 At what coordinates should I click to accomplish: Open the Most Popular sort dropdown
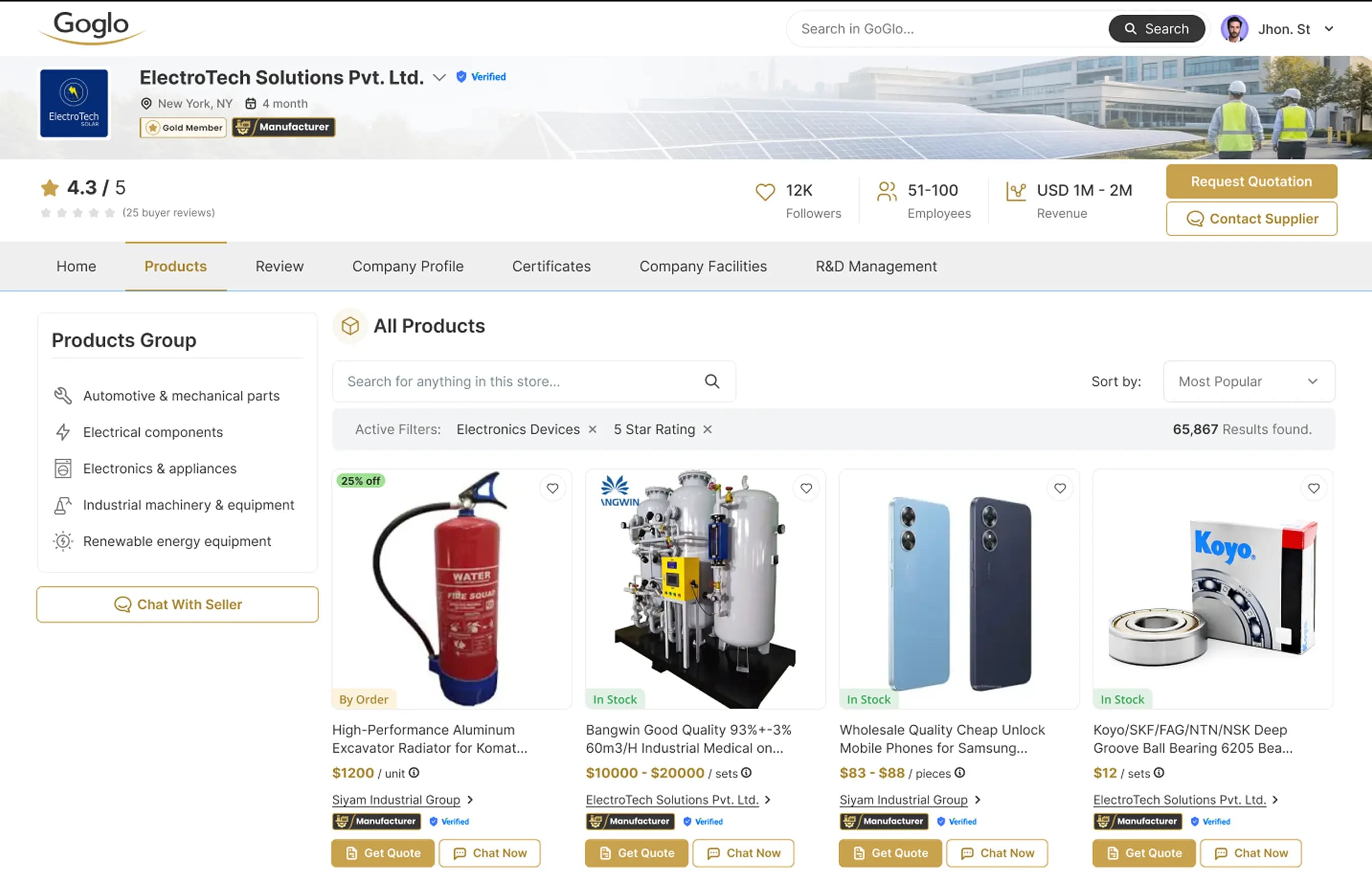(x=1249, y=381)
